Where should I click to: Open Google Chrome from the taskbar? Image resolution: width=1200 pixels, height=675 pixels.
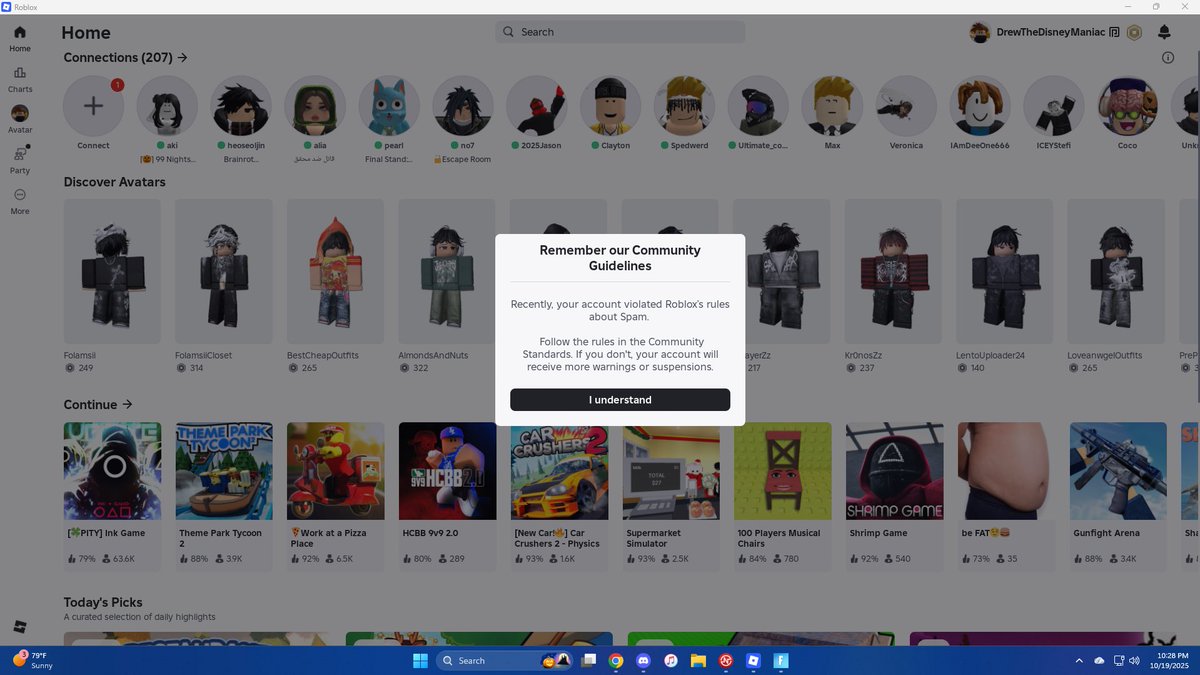point(616,660)
